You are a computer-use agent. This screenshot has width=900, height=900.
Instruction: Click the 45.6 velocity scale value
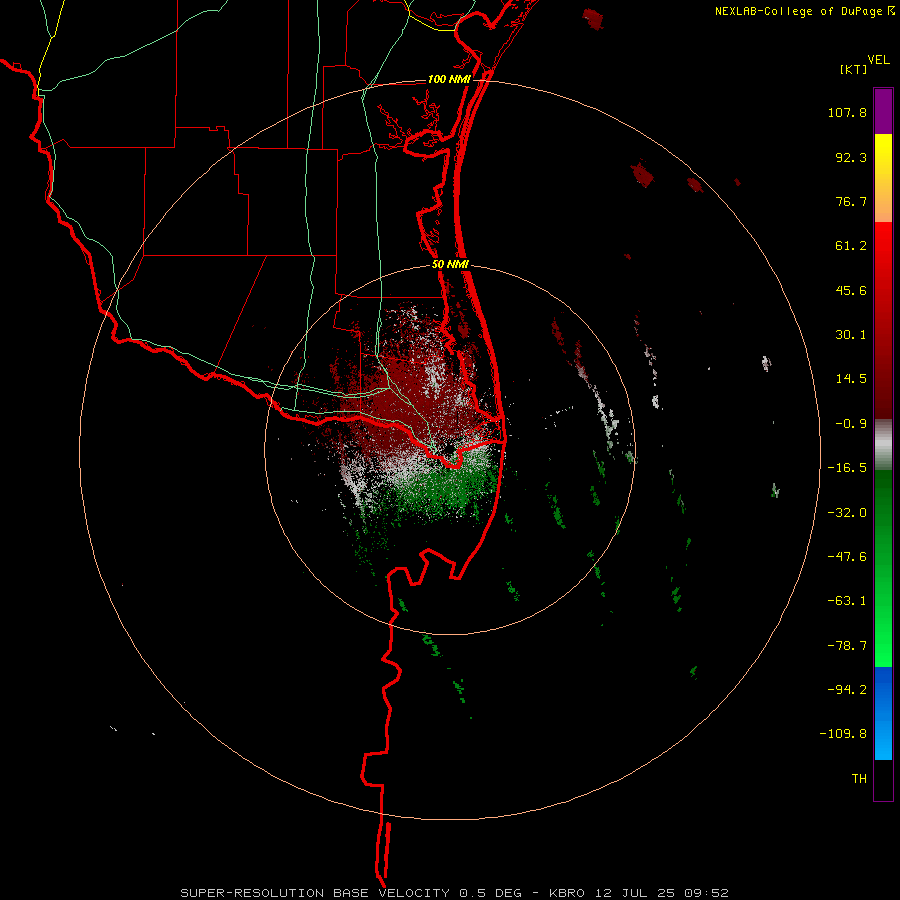pos(851,290)
